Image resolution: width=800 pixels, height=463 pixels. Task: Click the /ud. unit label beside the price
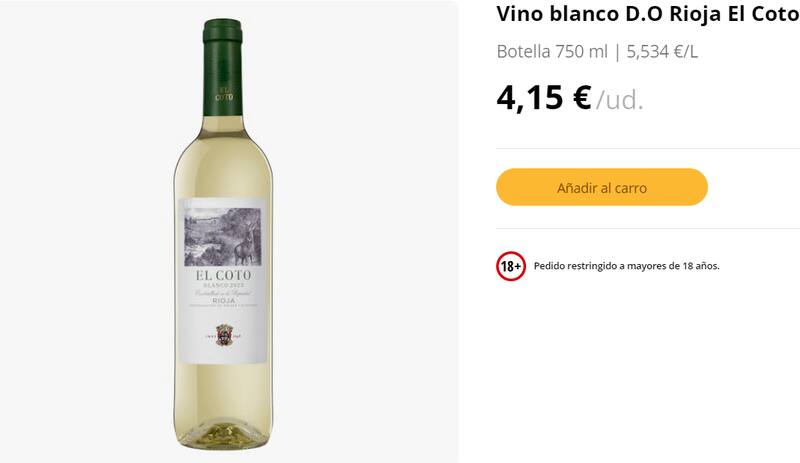pos(621,100)
